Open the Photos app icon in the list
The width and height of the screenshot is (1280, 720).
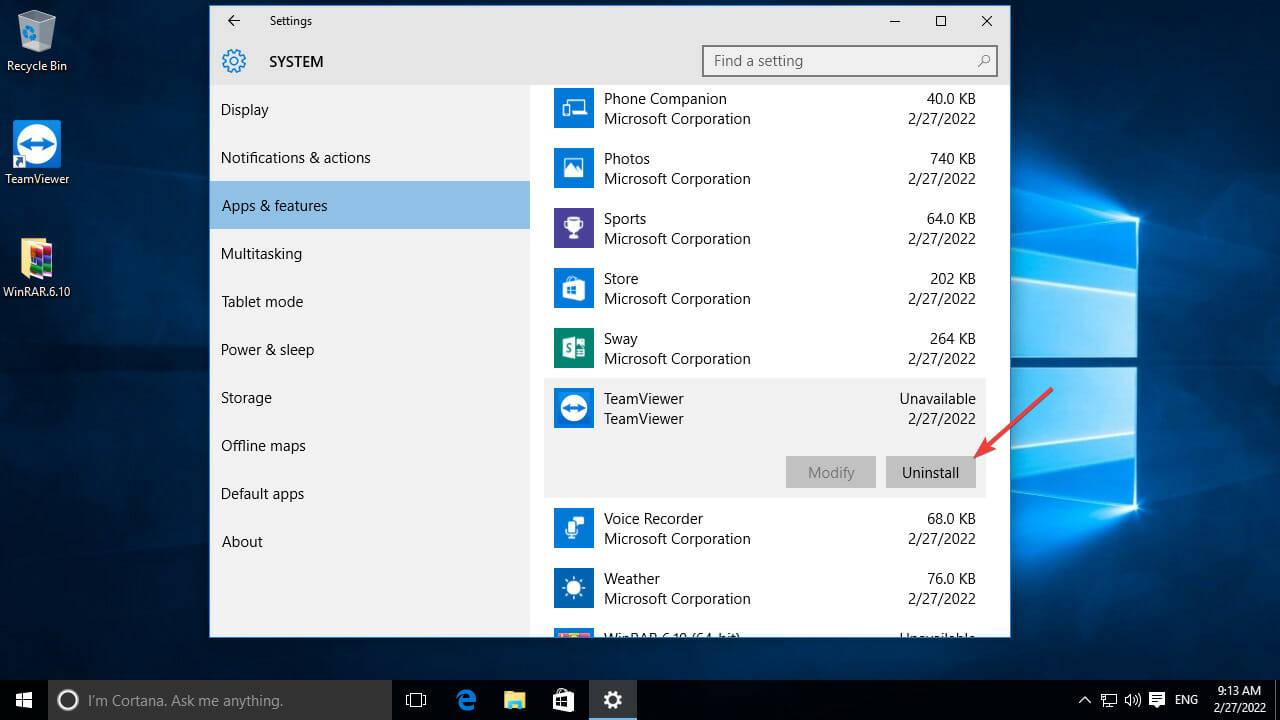click(573, 168)
